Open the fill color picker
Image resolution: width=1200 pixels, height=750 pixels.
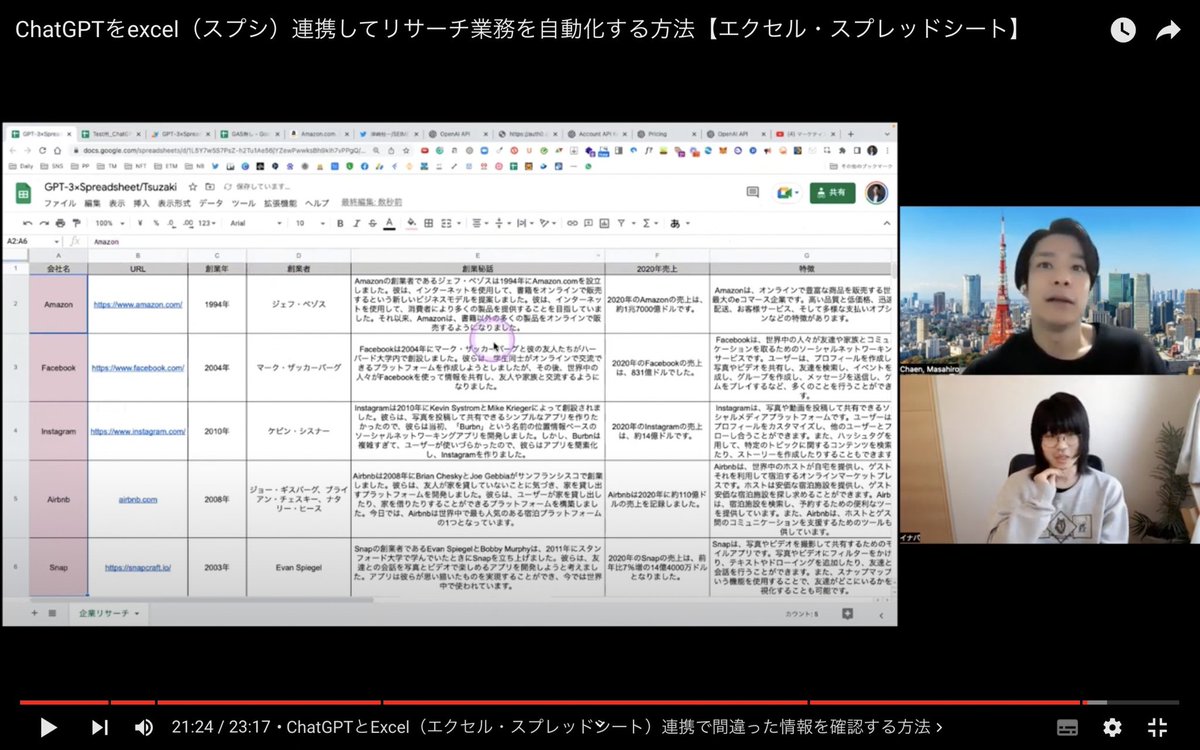coord(411,223)
